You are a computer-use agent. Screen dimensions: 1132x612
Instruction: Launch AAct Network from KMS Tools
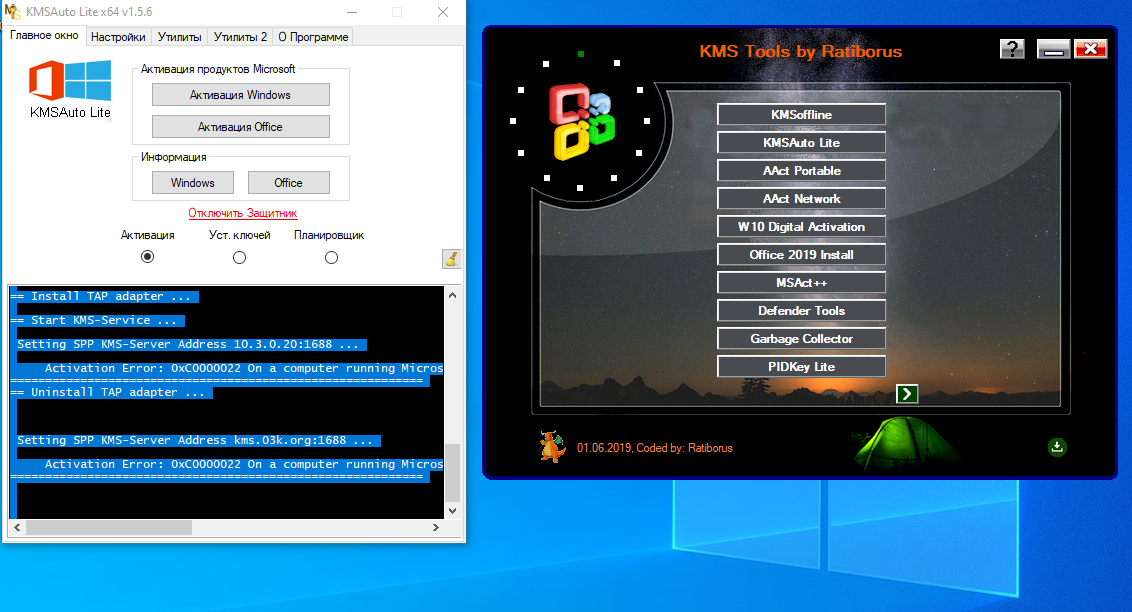[801, 198]
